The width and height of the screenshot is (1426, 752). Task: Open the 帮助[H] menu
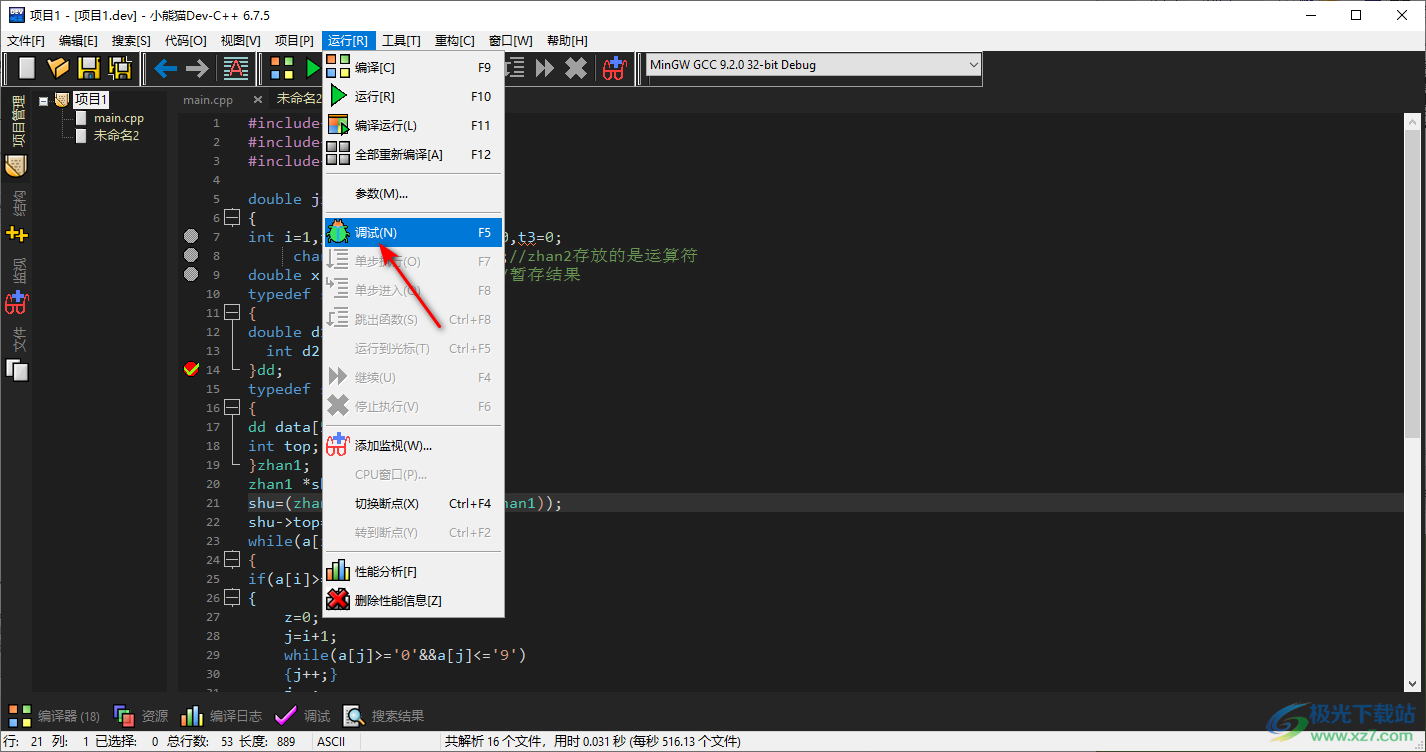pos(567,41)
